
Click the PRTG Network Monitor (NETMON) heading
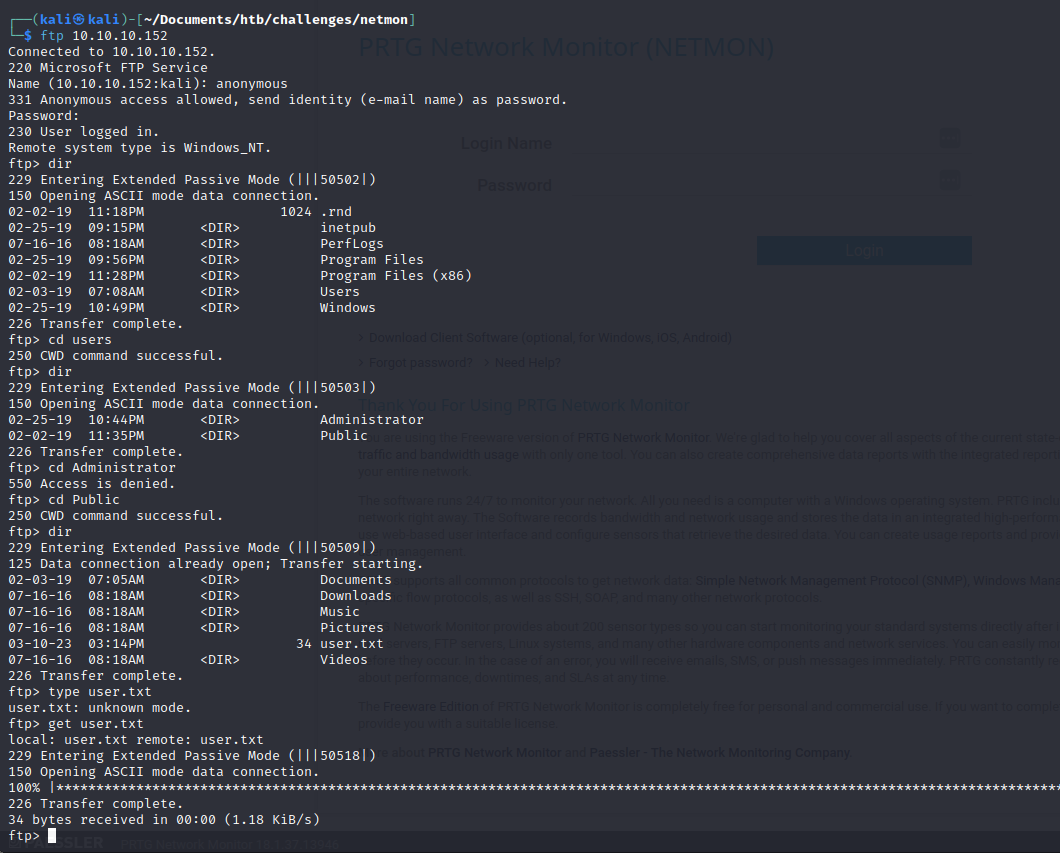pyautogui.click(x=566, y=47)
